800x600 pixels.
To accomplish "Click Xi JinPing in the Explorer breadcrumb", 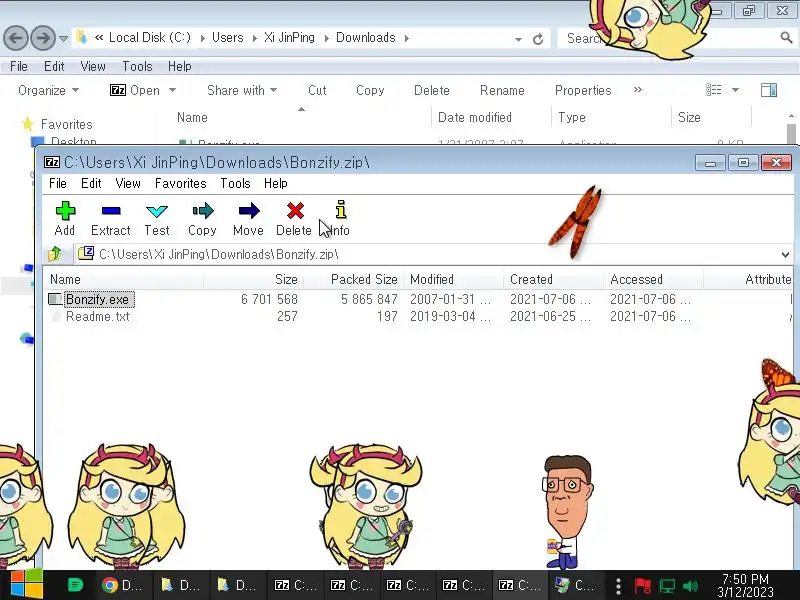I will [x=289, y=38].
